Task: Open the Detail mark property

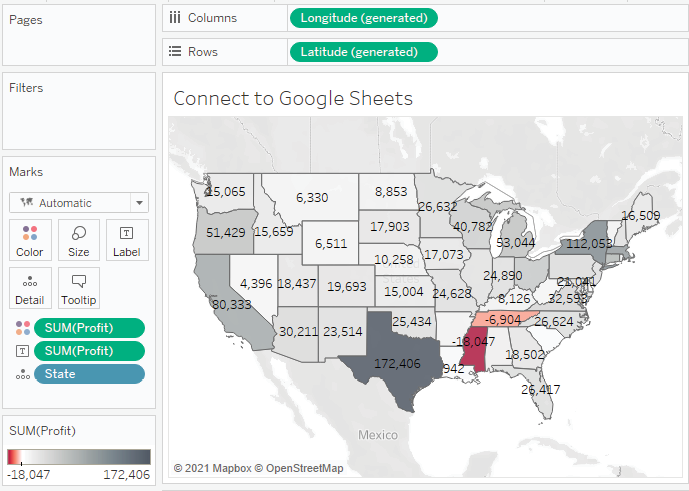Action: pos(30,288)
